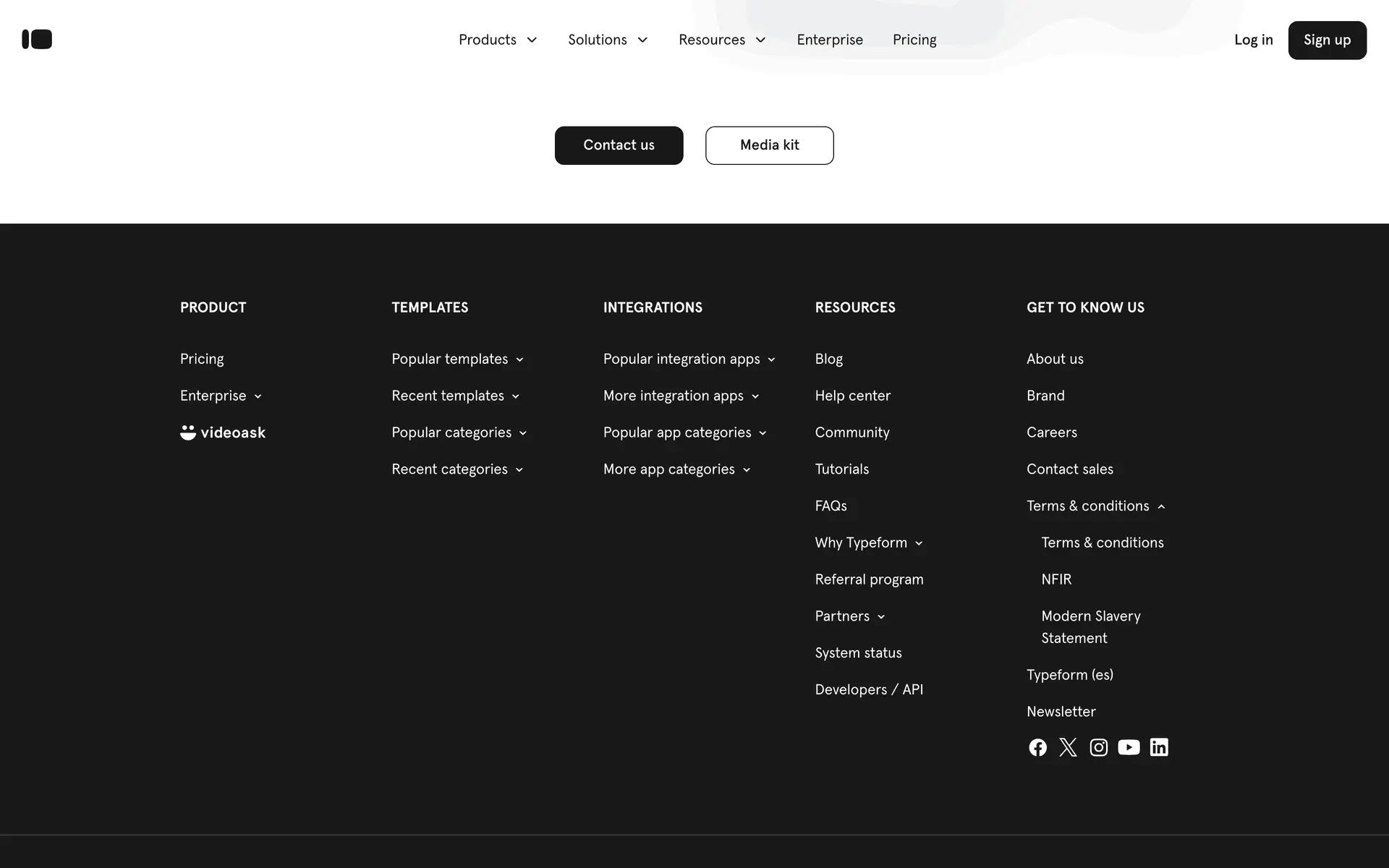Click the Typeform logo icon
The image size is (1389, 868).
[x=37, y=39]
